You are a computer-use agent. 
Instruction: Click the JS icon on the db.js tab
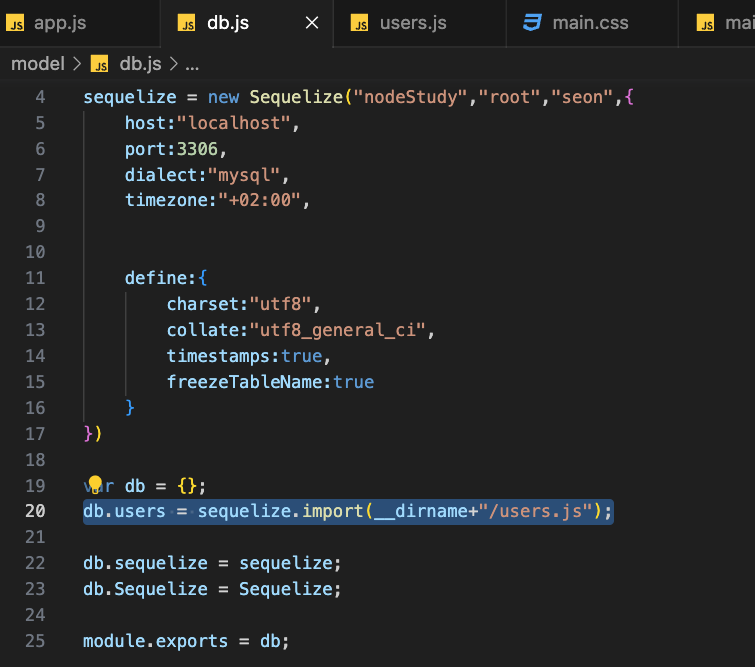(x=187, y=23)
